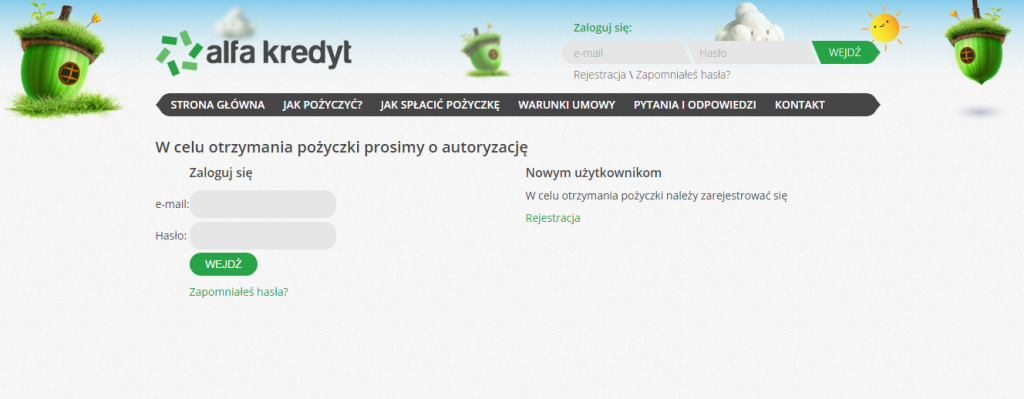This screenshot has height=399, width=1024.
Task: Click green WEJDŹ button in login form
Action: (223, 264)
